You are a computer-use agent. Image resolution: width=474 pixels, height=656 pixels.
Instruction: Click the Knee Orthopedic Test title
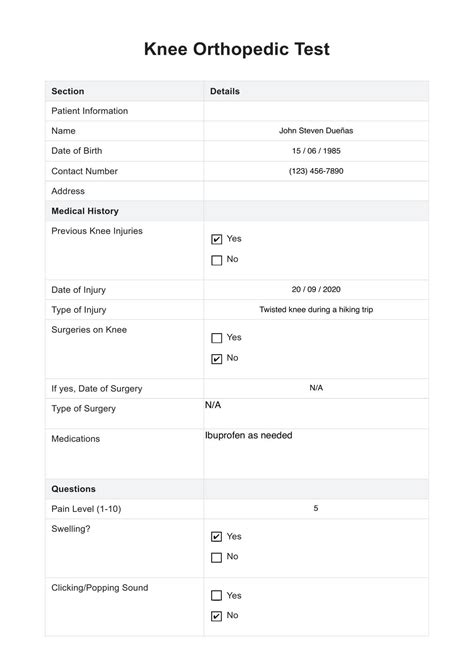[237, 49]
